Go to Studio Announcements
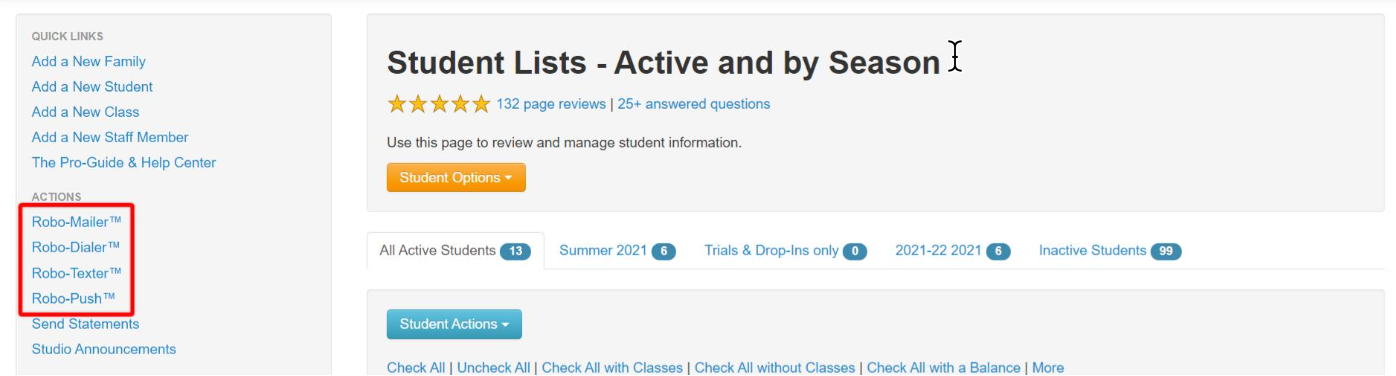The width and height of the screenshot is (1396, 376). [x=104, y=349]
